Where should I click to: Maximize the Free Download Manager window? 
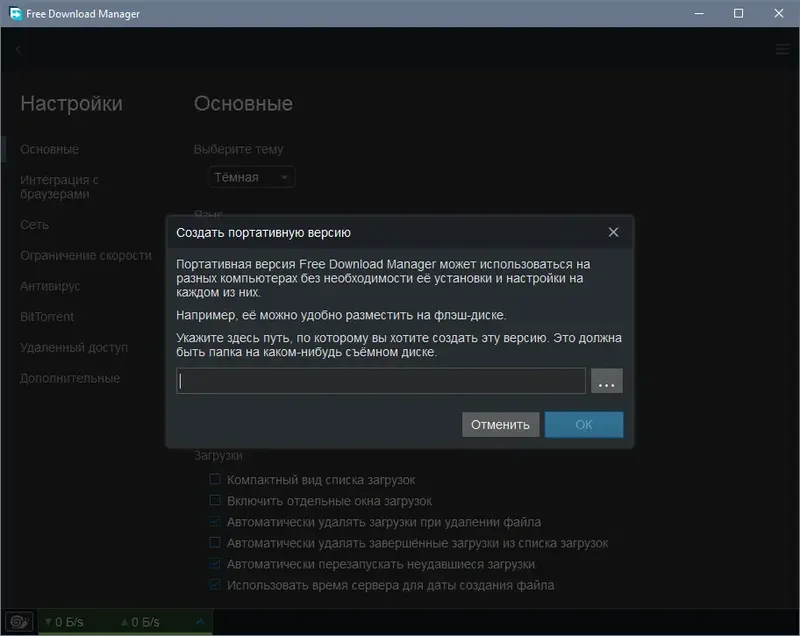(738, 13)
